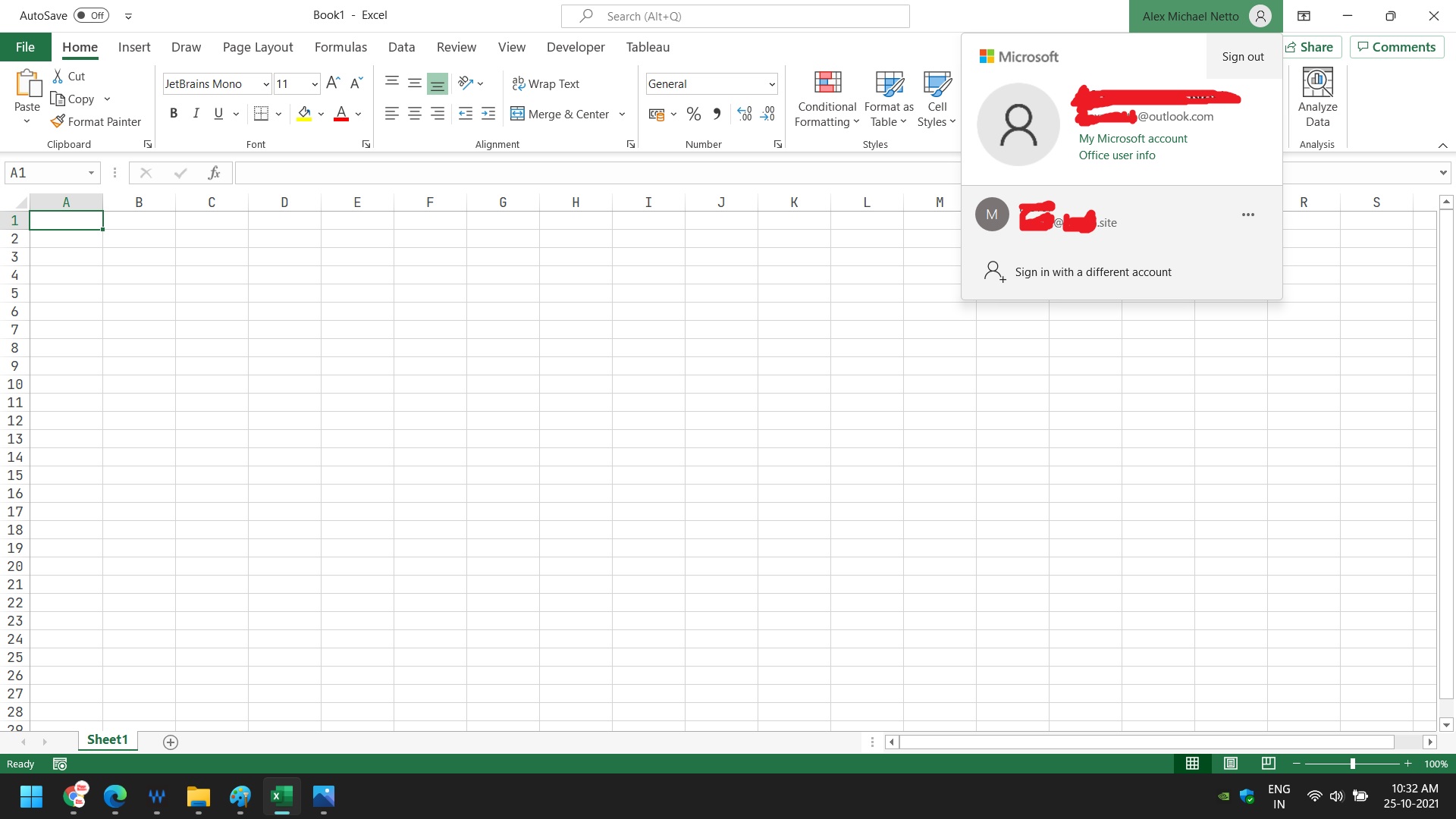Screen dimensions: 1456x819
Task: Open the General number format dropdown
Action: click(771, 84)
